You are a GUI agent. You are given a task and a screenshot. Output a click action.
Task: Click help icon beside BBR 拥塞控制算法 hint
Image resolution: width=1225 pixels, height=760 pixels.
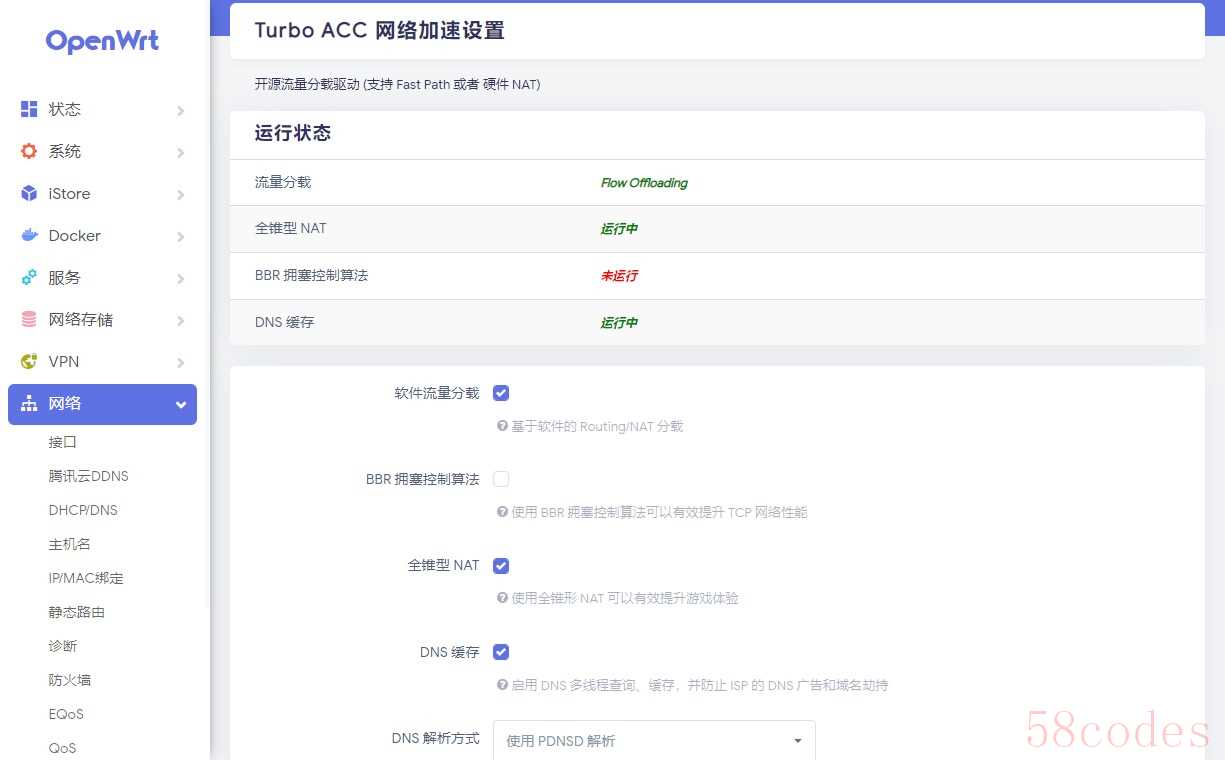(503, 512)
